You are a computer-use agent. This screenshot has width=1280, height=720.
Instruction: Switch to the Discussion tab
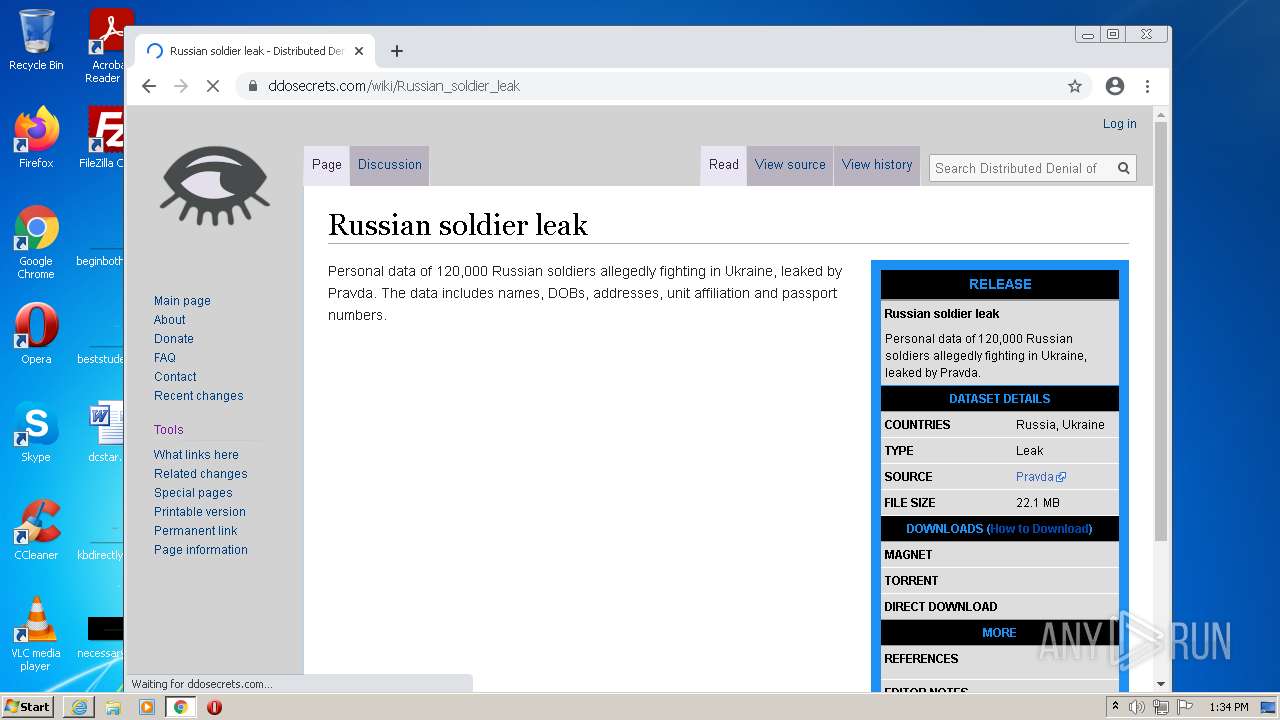click(x=390, y=165)
